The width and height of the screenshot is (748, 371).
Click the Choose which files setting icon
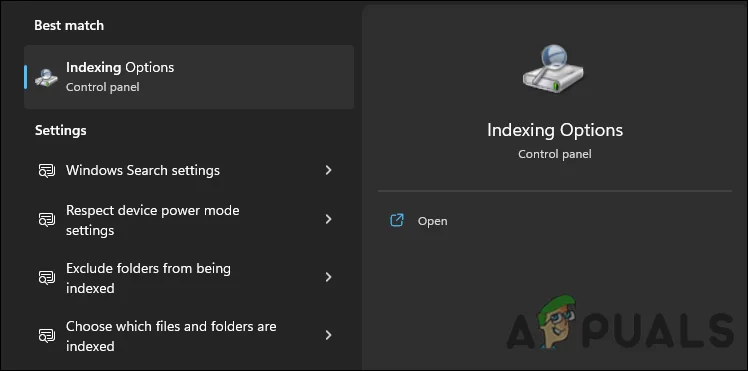[47, 336]
